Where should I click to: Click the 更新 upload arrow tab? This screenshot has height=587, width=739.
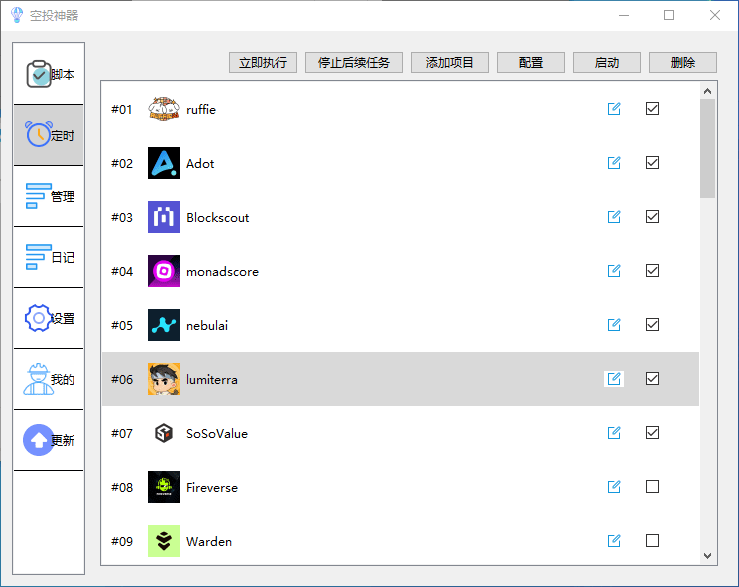click(49, 440)
